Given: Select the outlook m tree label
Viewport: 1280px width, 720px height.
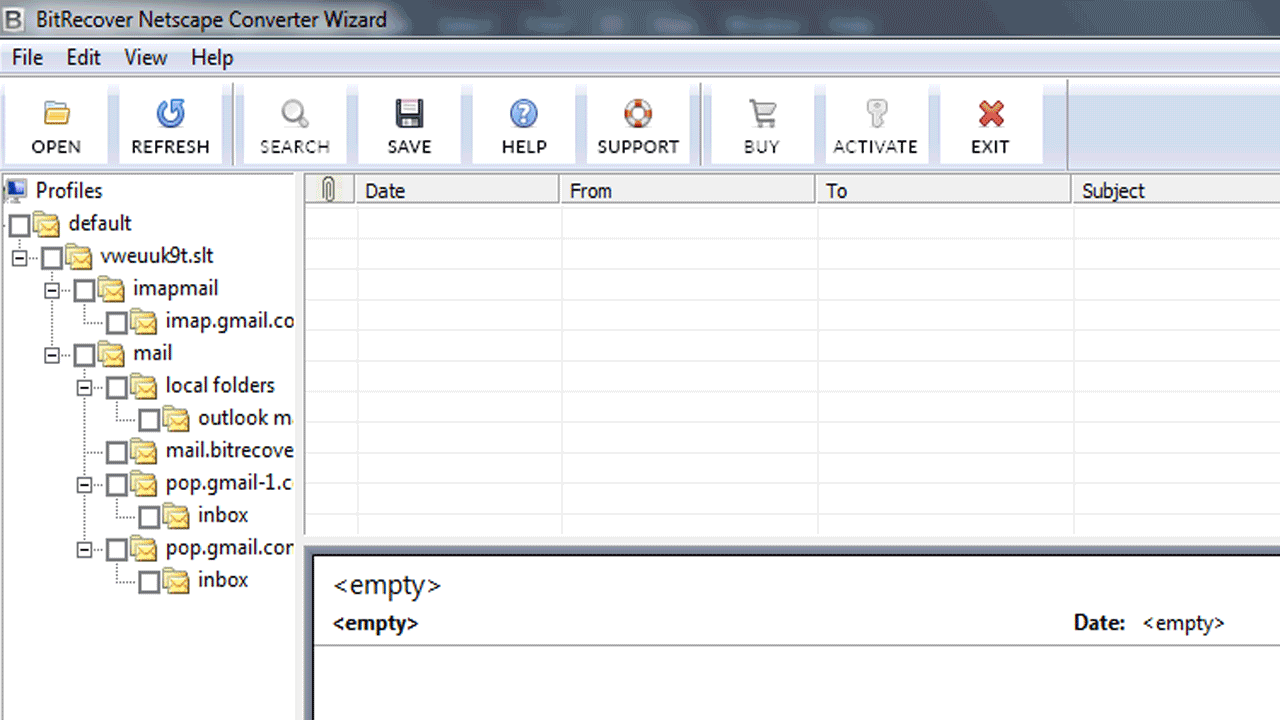Looking at the screenshot, I should pyautogui.click(x=246, y=418).
